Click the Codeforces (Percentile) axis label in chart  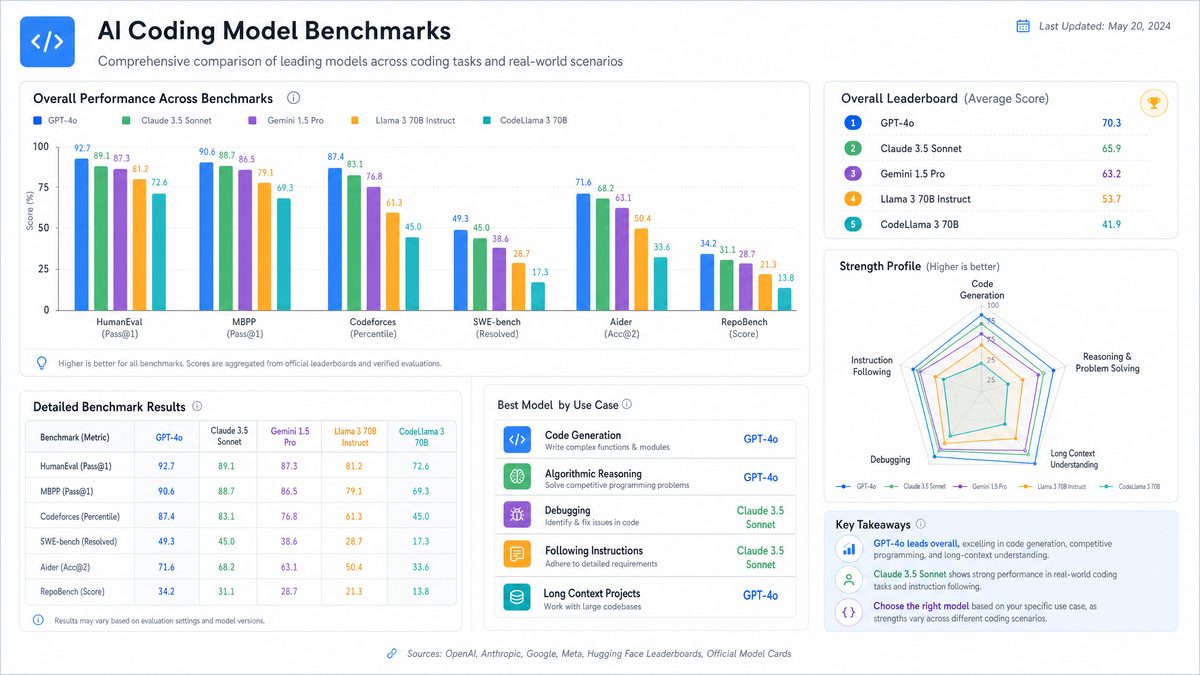click(373, 328)
